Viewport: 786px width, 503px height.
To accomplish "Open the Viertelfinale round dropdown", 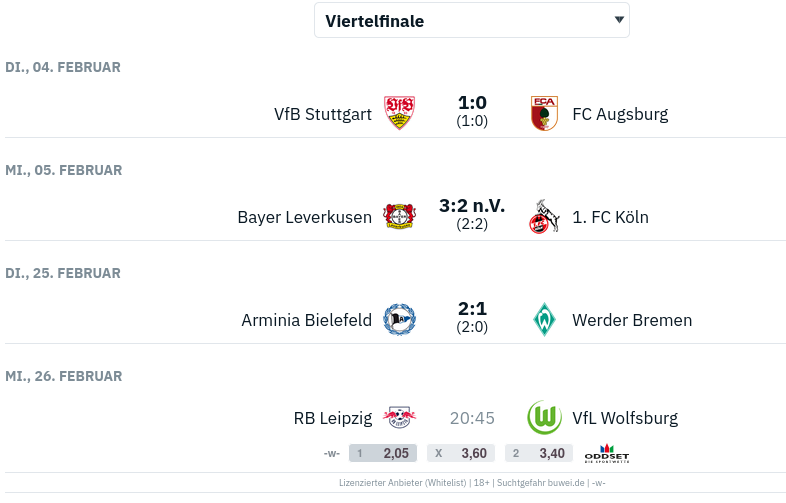I will click(471, 20).
